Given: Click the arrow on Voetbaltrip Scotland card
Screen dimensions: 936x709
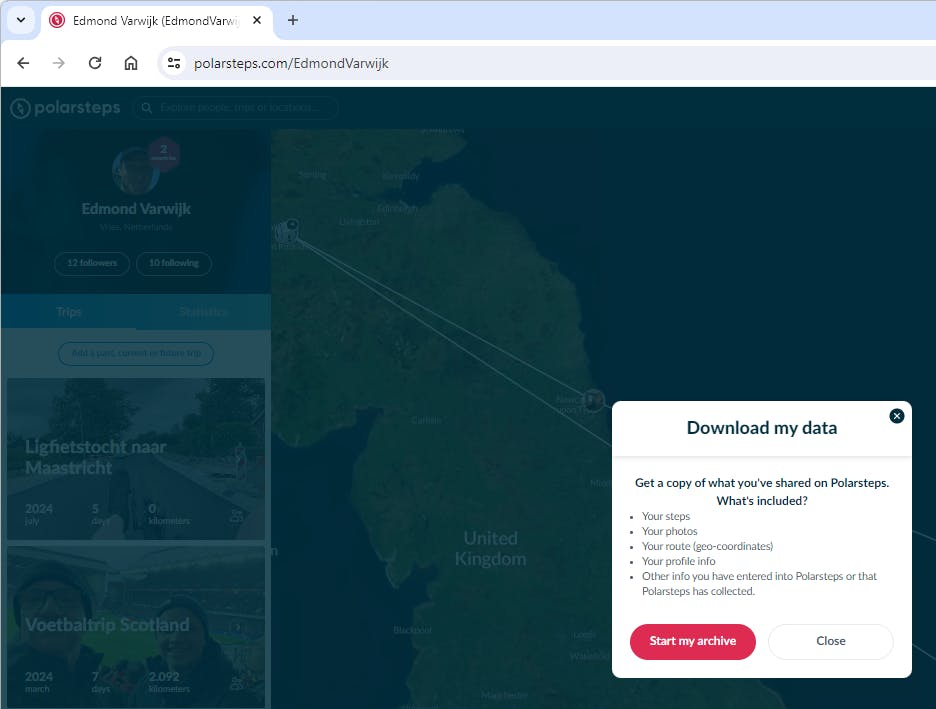Looking at the screenshot, I should click(238, 627).
